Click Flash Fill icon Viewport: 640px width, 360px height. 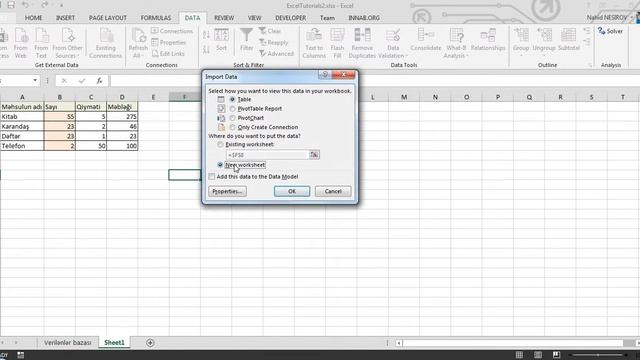pos(337,44)
